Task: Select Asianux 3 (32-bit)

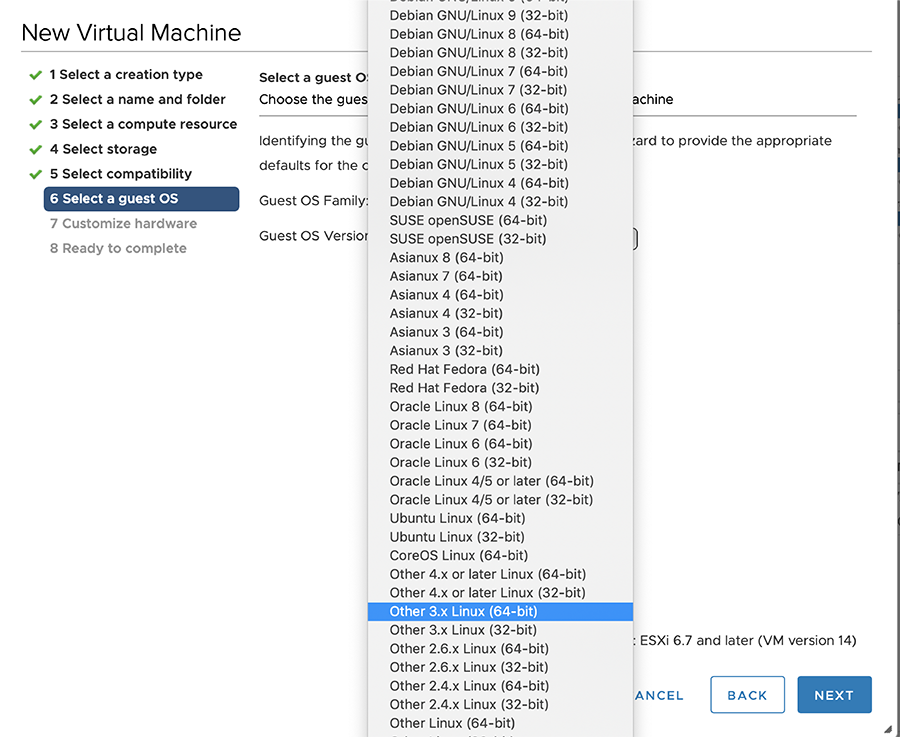Action: pos(500,351)
